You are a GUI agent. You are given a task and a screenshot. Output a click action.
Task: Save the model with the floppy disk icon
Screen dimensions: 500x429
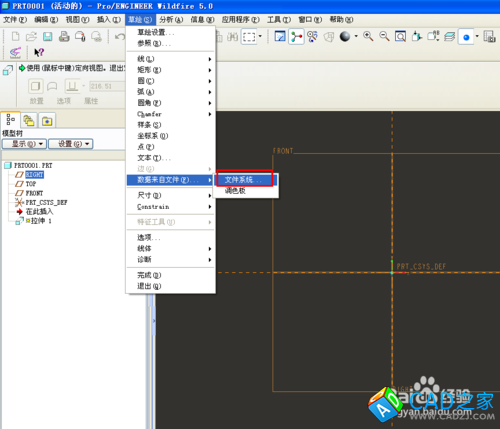click(x=48, y=36)
